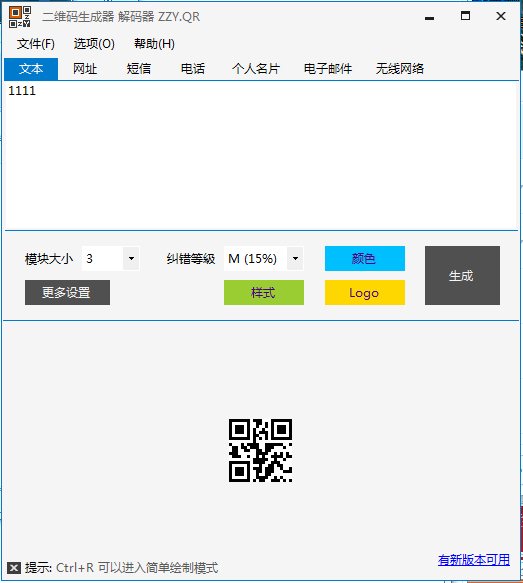523x583 pixels.
Task: Dismiss the tip with the X icon
Action: (x=14, y=568)
